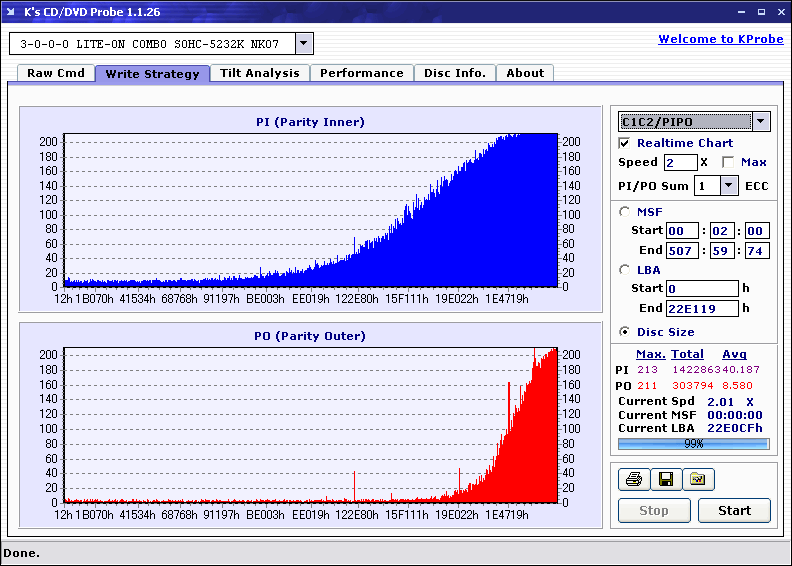This screenshot has width=792, height=566.
Task: Click the Avg column header
Action: (734, 354)
